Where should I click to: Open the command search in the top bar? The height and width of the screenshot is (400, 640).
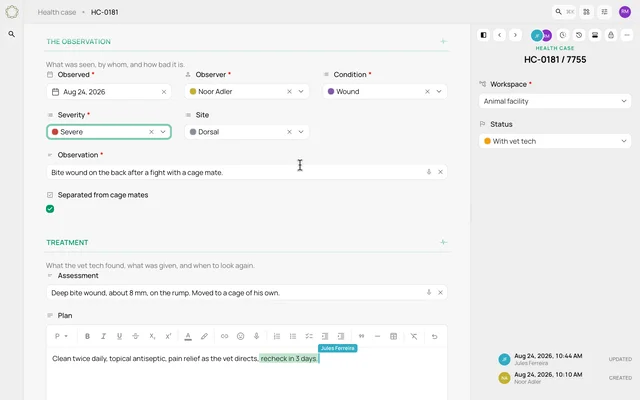click(564, 12)
